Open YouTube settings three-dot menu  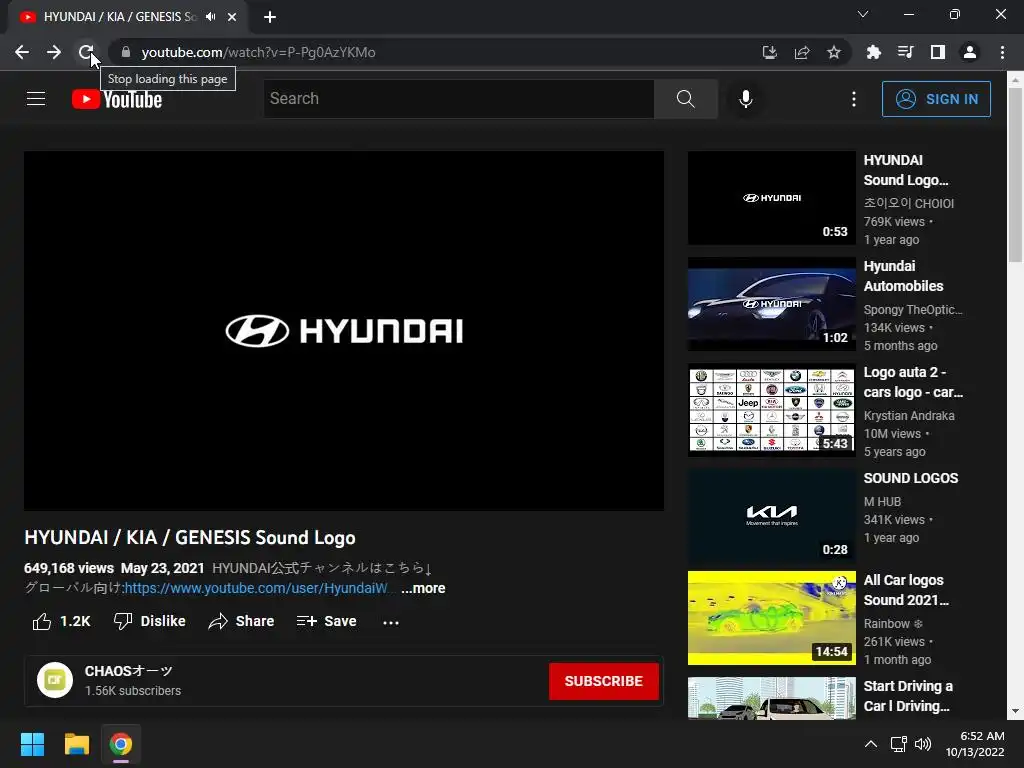click(854, 99)
